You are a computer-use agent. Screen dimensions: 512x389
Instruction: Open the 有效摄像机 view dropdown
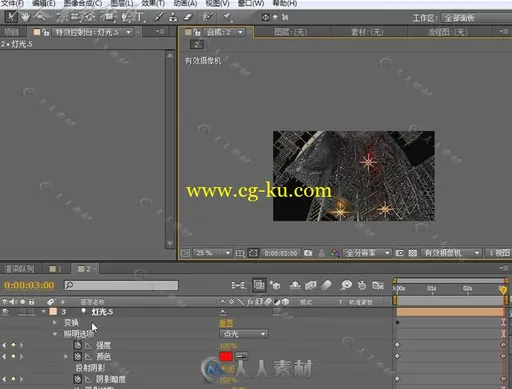click(451, 253)
